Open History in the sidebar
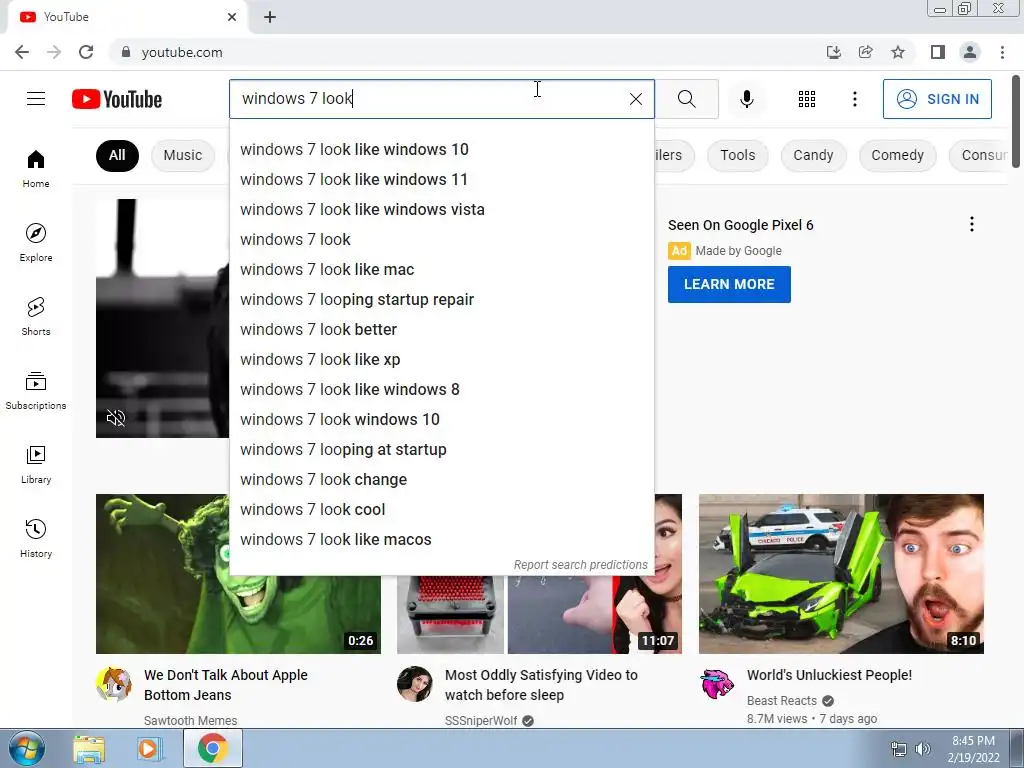 point(36,539)
